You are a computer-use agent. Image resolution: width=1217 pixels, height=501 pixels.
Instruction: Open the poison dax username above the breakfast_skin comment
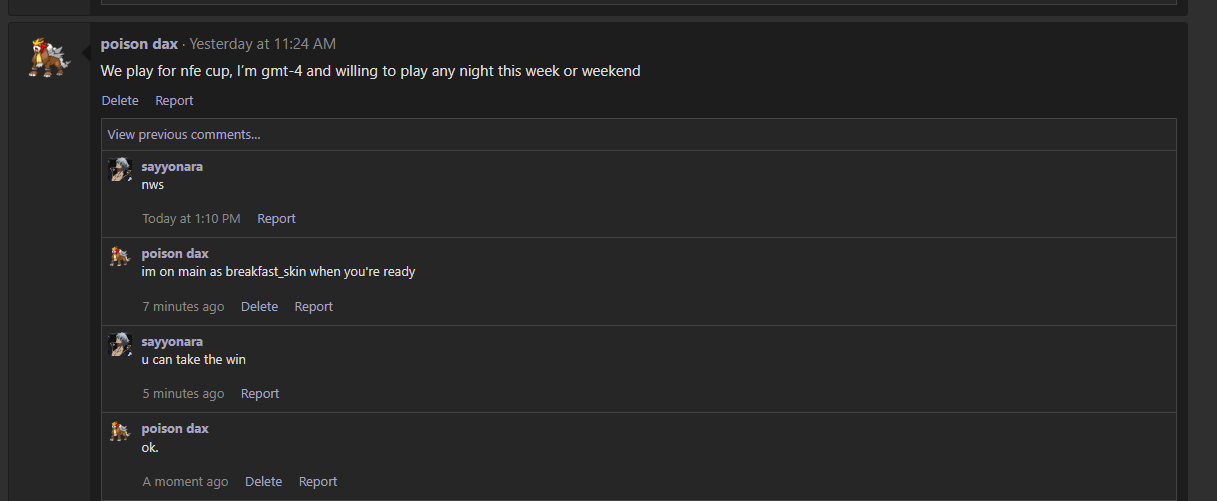click(175, 253)
